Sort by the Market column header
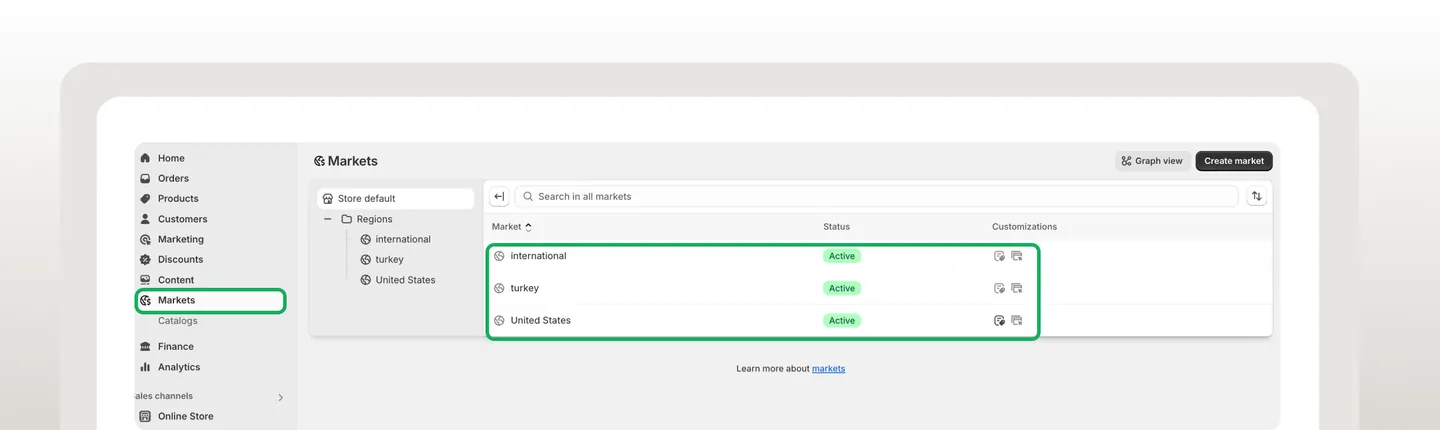This screenshot has width=1440, height=430. pos(512,227)
